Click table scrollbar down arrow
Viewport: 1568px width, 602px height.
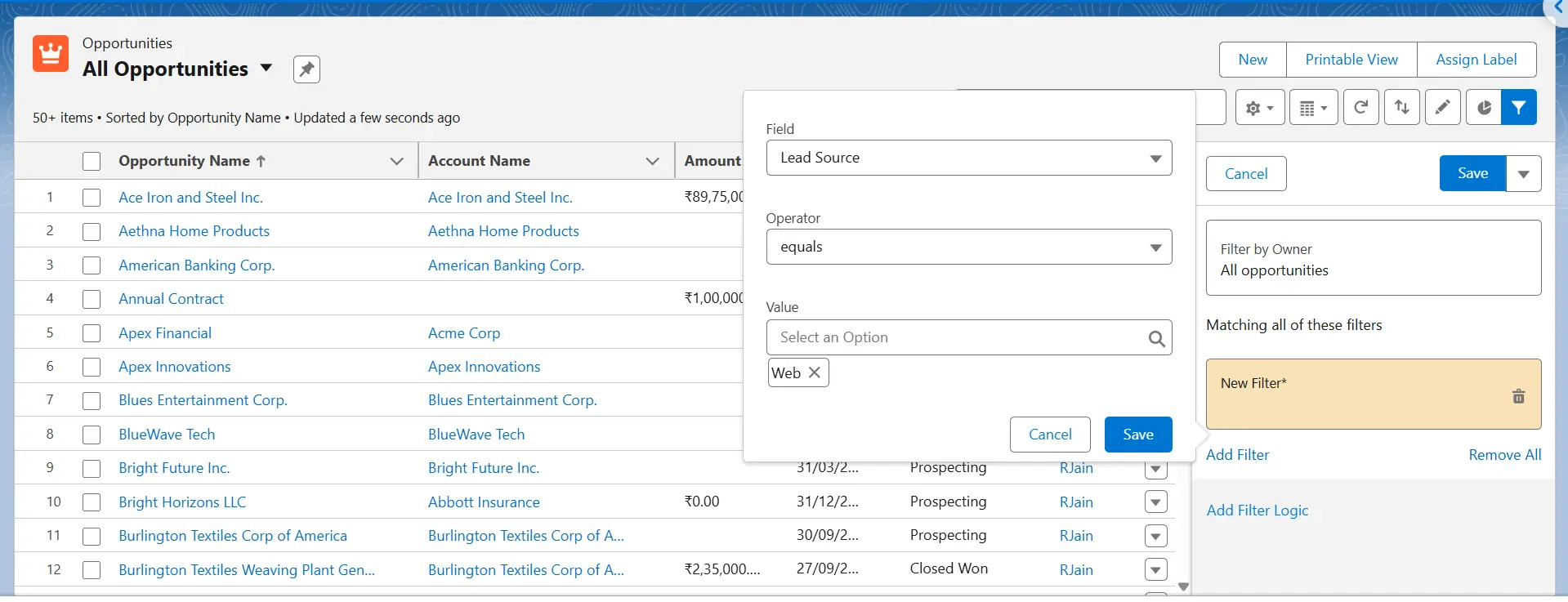point(1183,586)
